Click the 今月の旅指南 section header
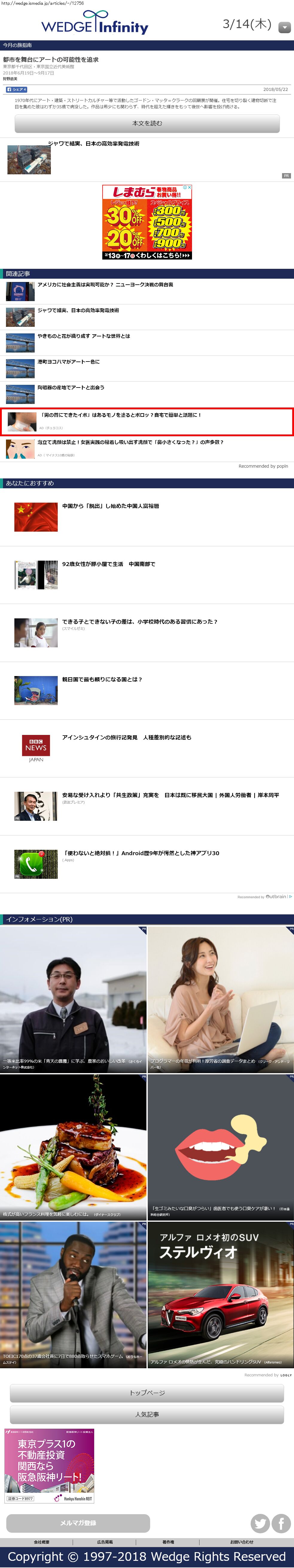Screen dimensions: 294x1568 pos(147,45)
